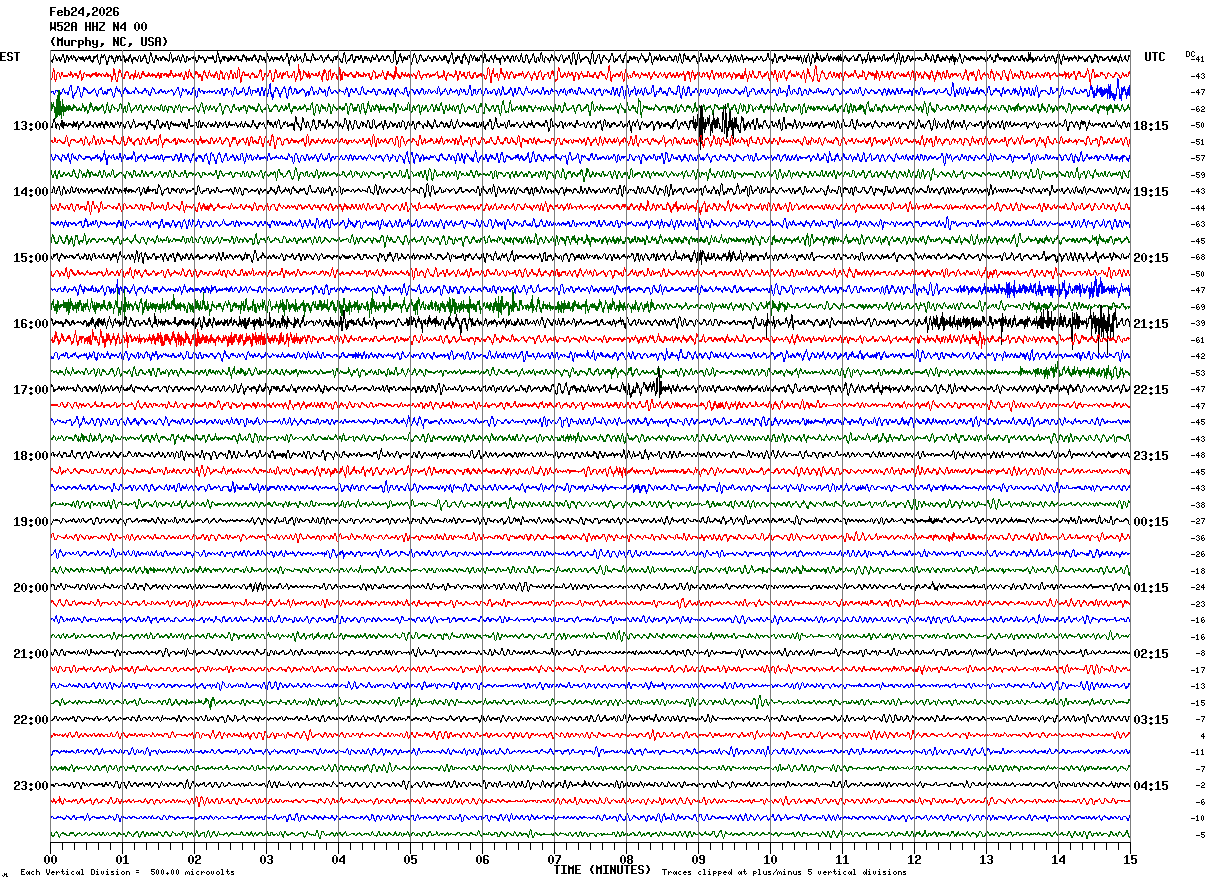Click the -2 DC offset value
This screenshot has height=886, width=1210.
pyautogui.click(x=1200, y=786)
